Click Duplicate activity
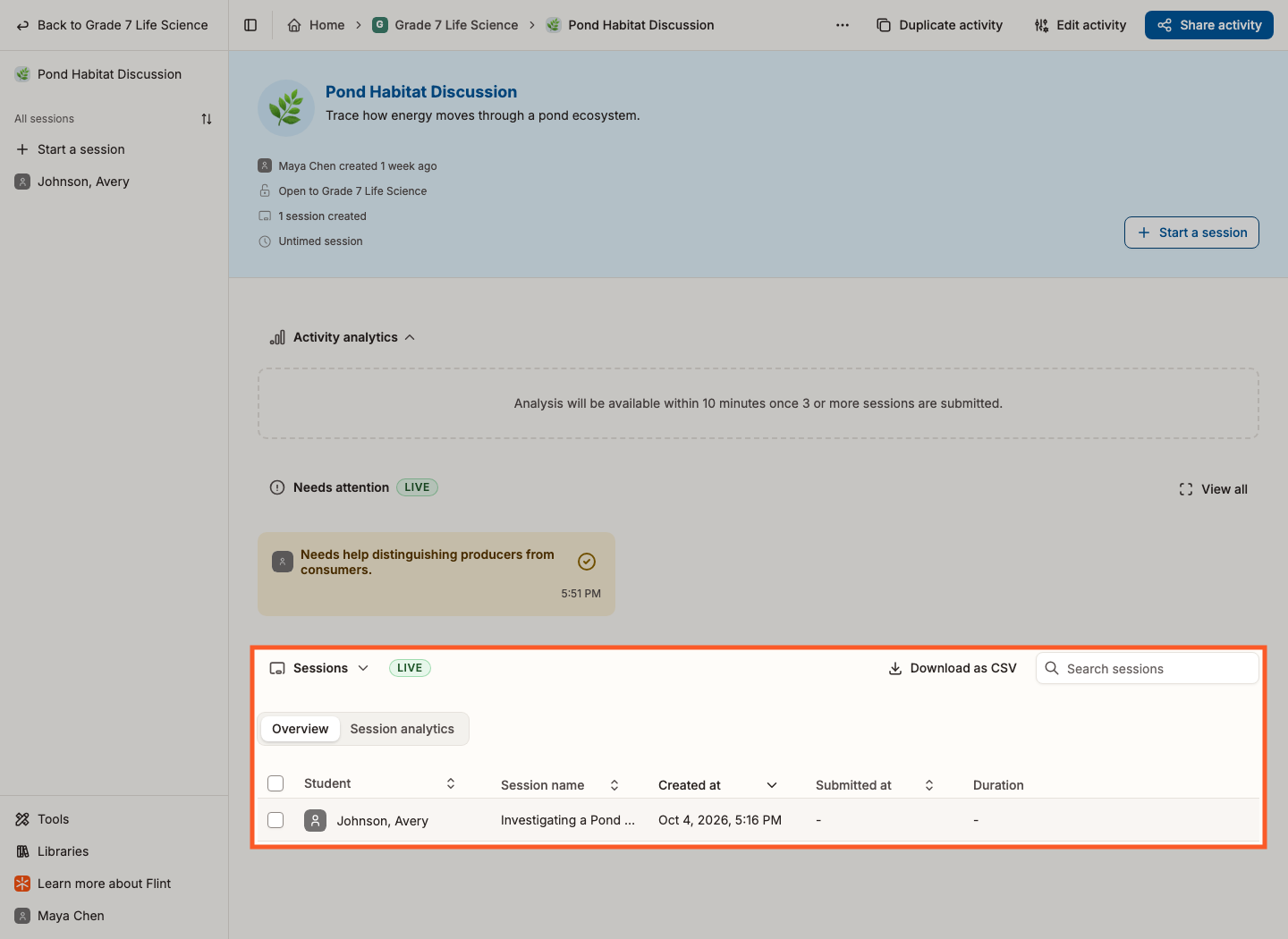The image size is (1288, 939). tap(940, 25)
